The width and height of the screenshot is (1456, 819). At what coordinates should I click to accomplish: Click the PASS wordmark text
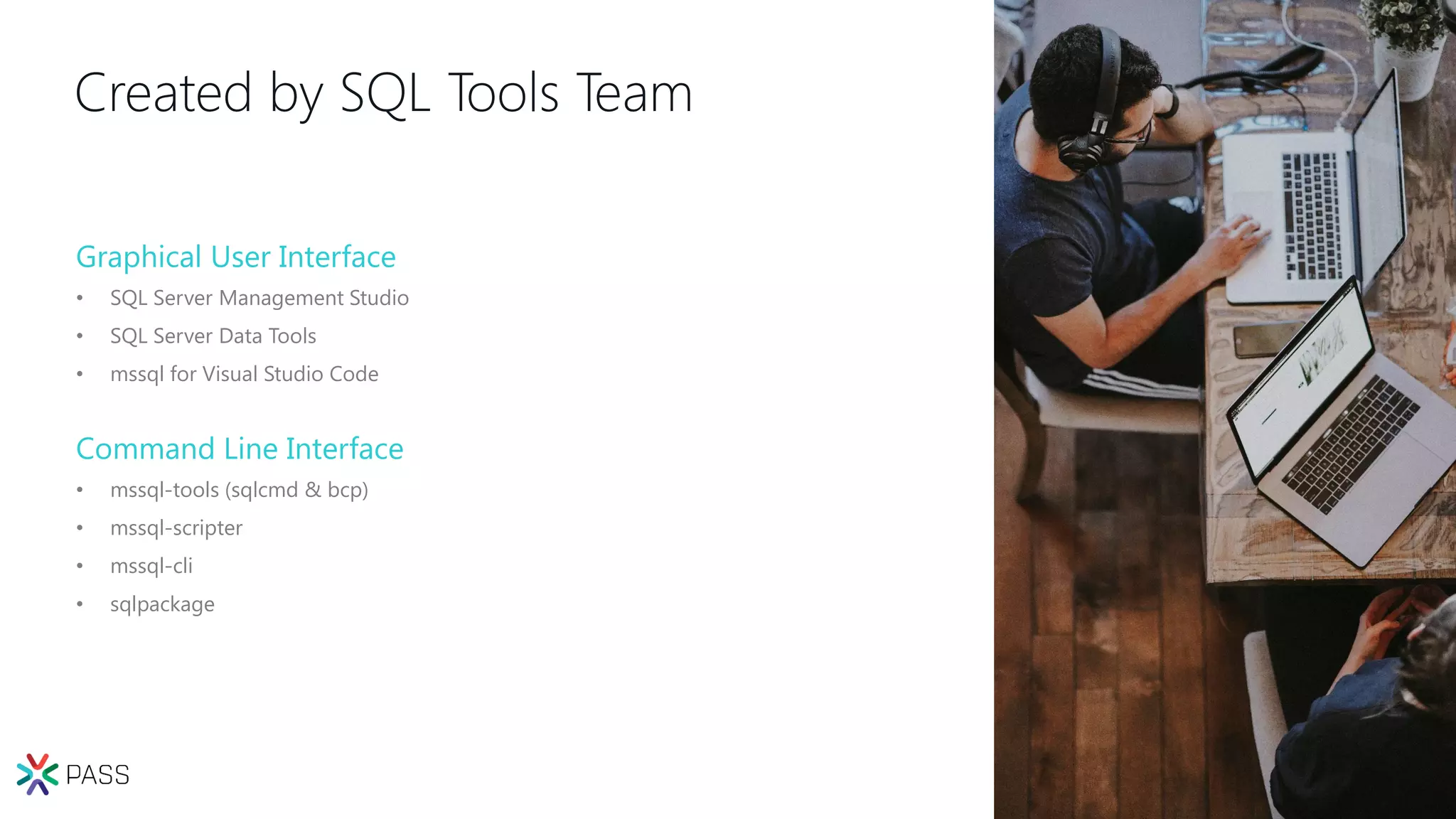point(98,775)
